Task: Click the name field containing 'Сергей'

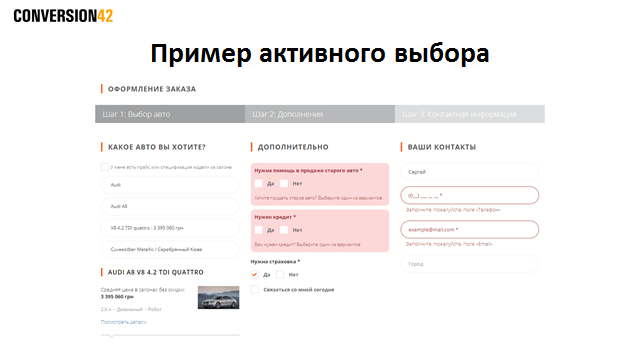Action: (x=469, y=172)
